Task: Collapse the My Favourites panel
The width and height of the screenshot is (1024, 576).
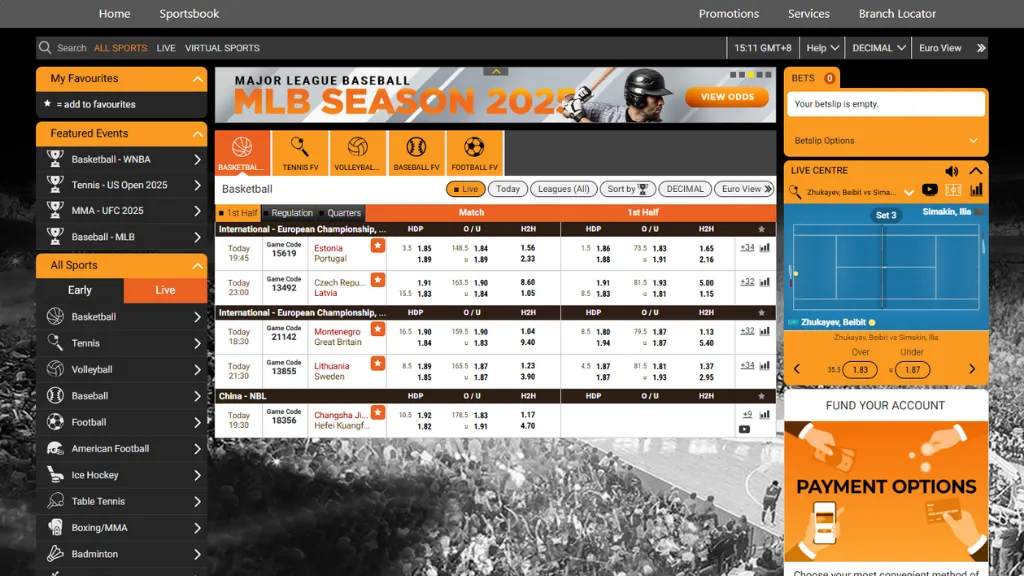Action: 197,79
